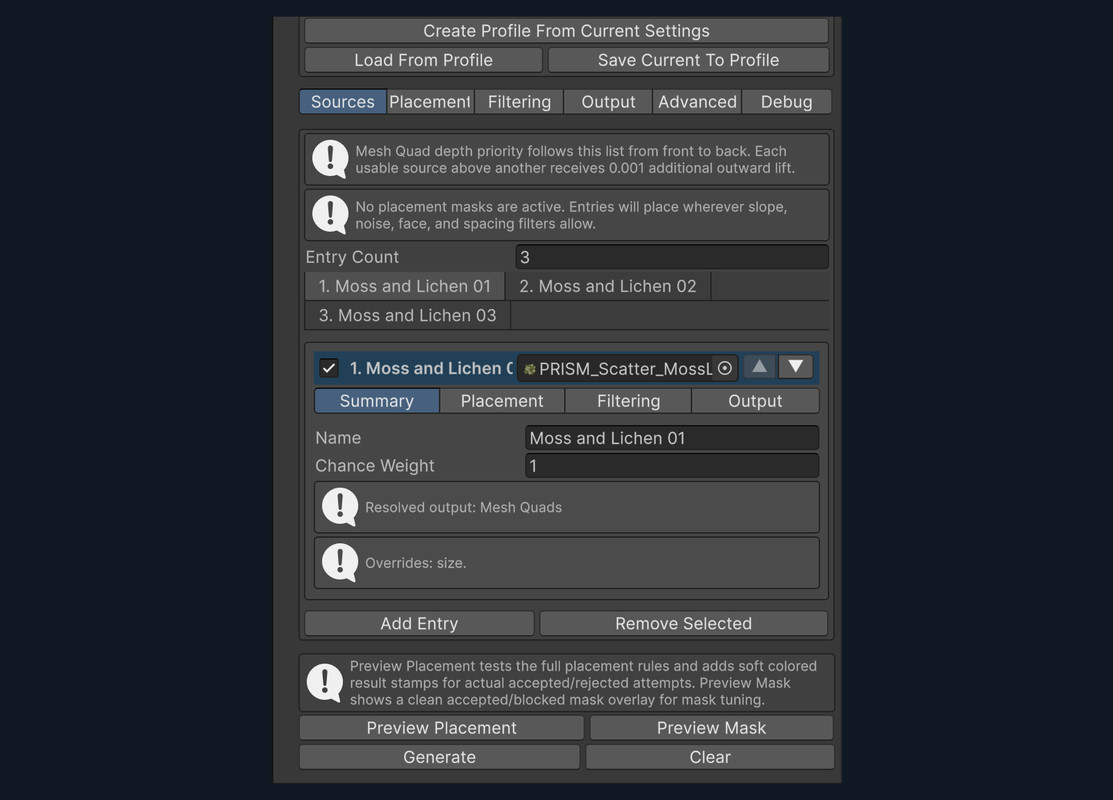
Task: Select entry 2. Moss and Lichen 02
Action: click(x=608, y=286)
